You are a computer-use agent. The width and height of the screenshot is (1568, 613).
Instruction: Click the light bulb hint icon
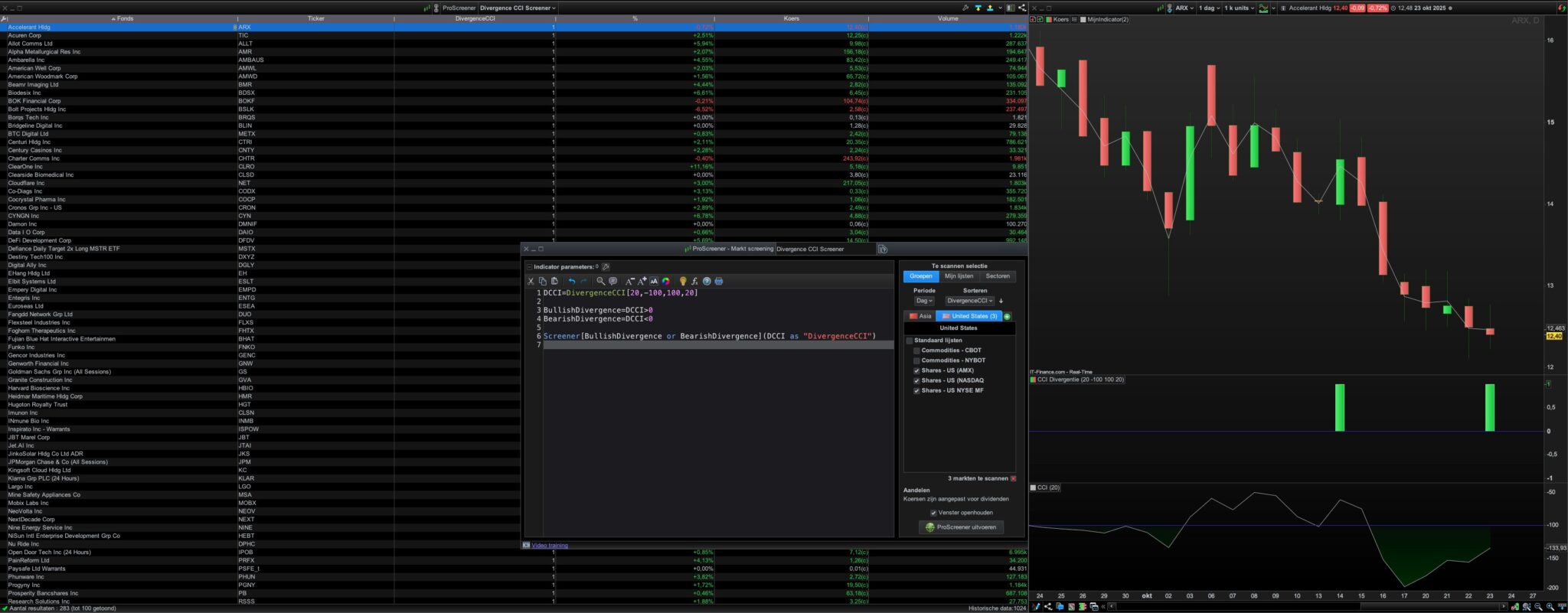[683, 281]
